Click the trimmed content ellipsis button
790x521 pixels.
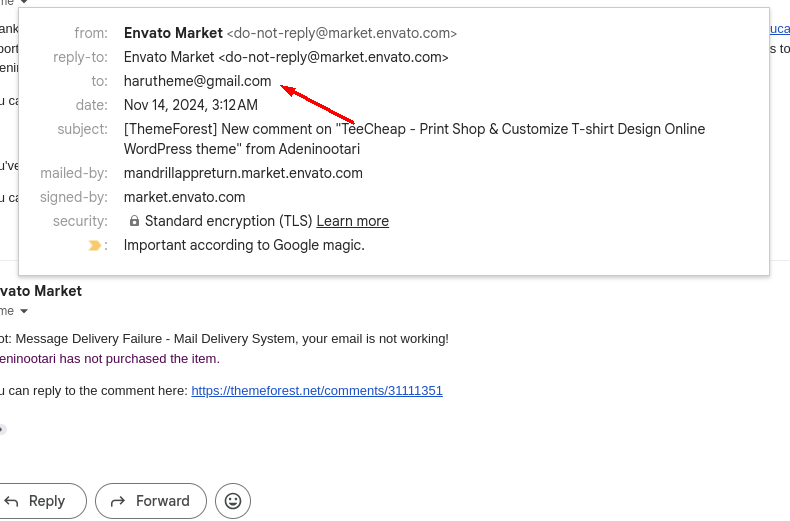tap(2, 429)
